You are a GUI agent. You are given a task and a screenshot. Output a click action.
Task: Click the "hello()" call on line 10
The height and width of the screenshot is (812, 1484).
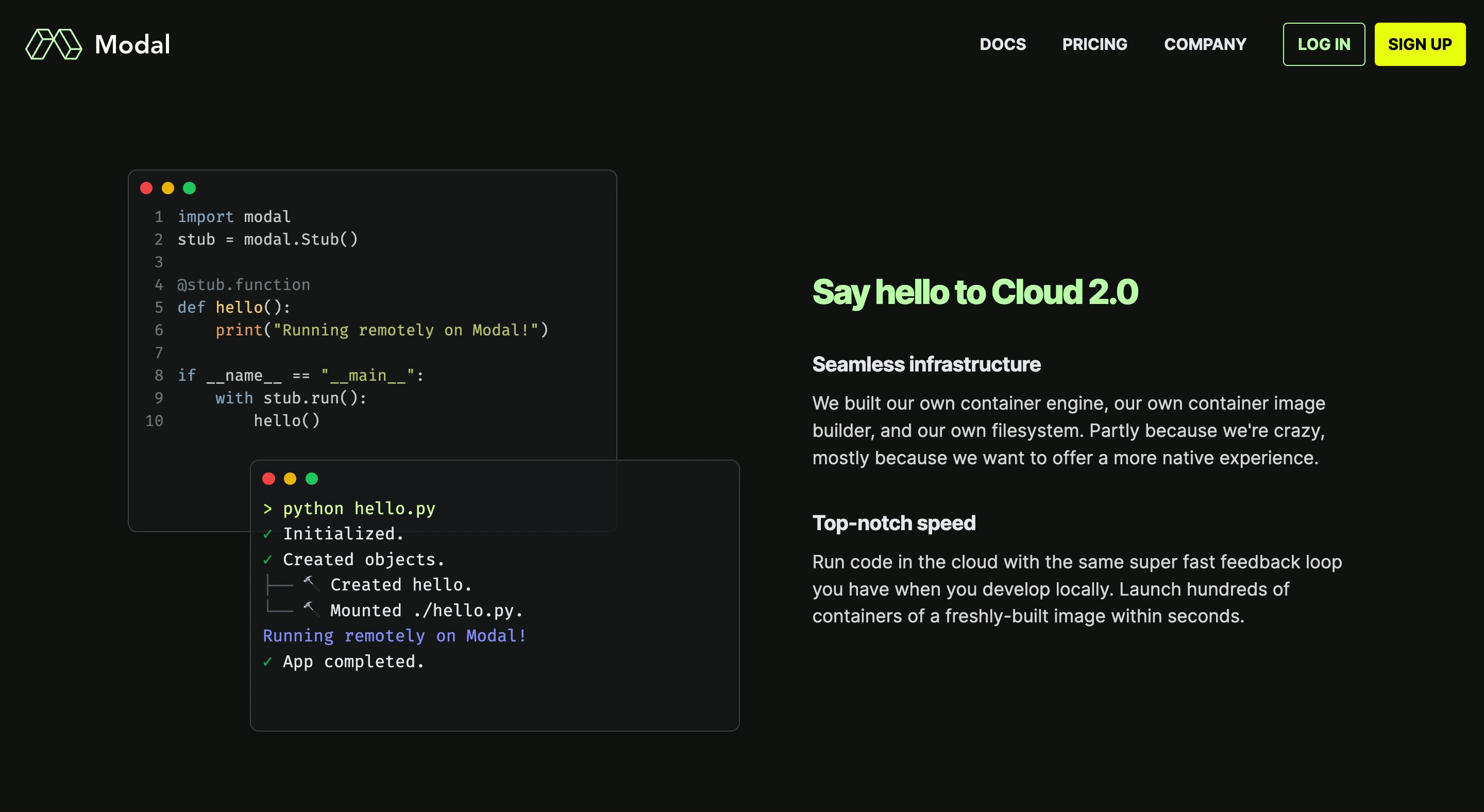pyautogui.click(x=286, y=421)
